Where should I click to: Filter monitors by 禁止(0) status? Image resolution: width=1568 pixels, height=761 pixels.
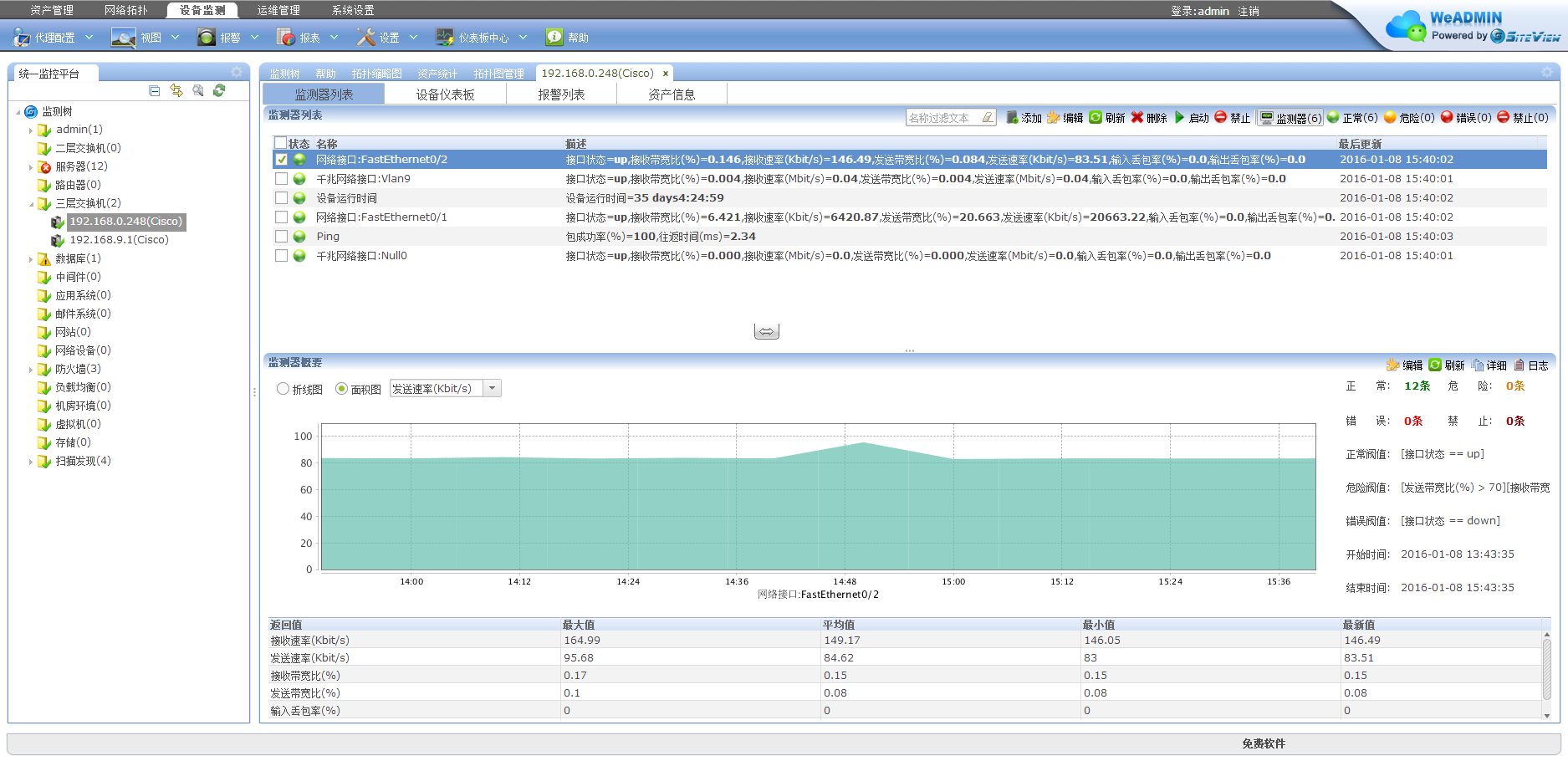point(1523,117)
